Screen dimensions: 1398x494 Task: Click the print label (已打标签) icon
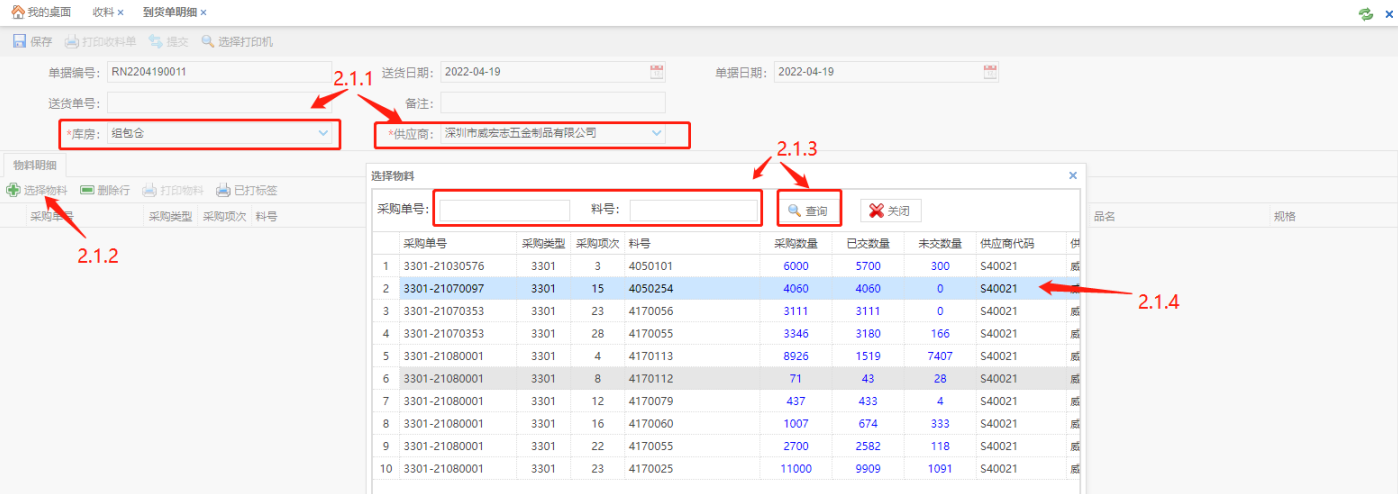(x=224, y=190)
